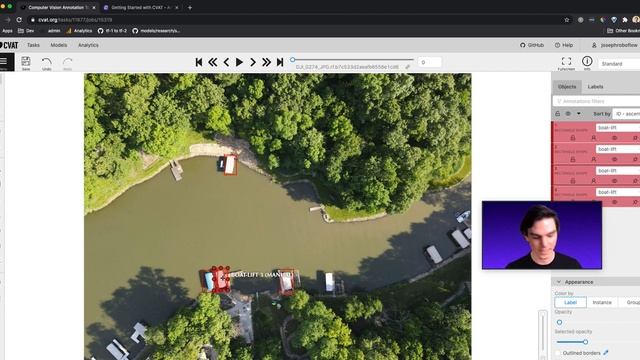Mark the second boat-lift object as occluded

(x=593, y=160)
